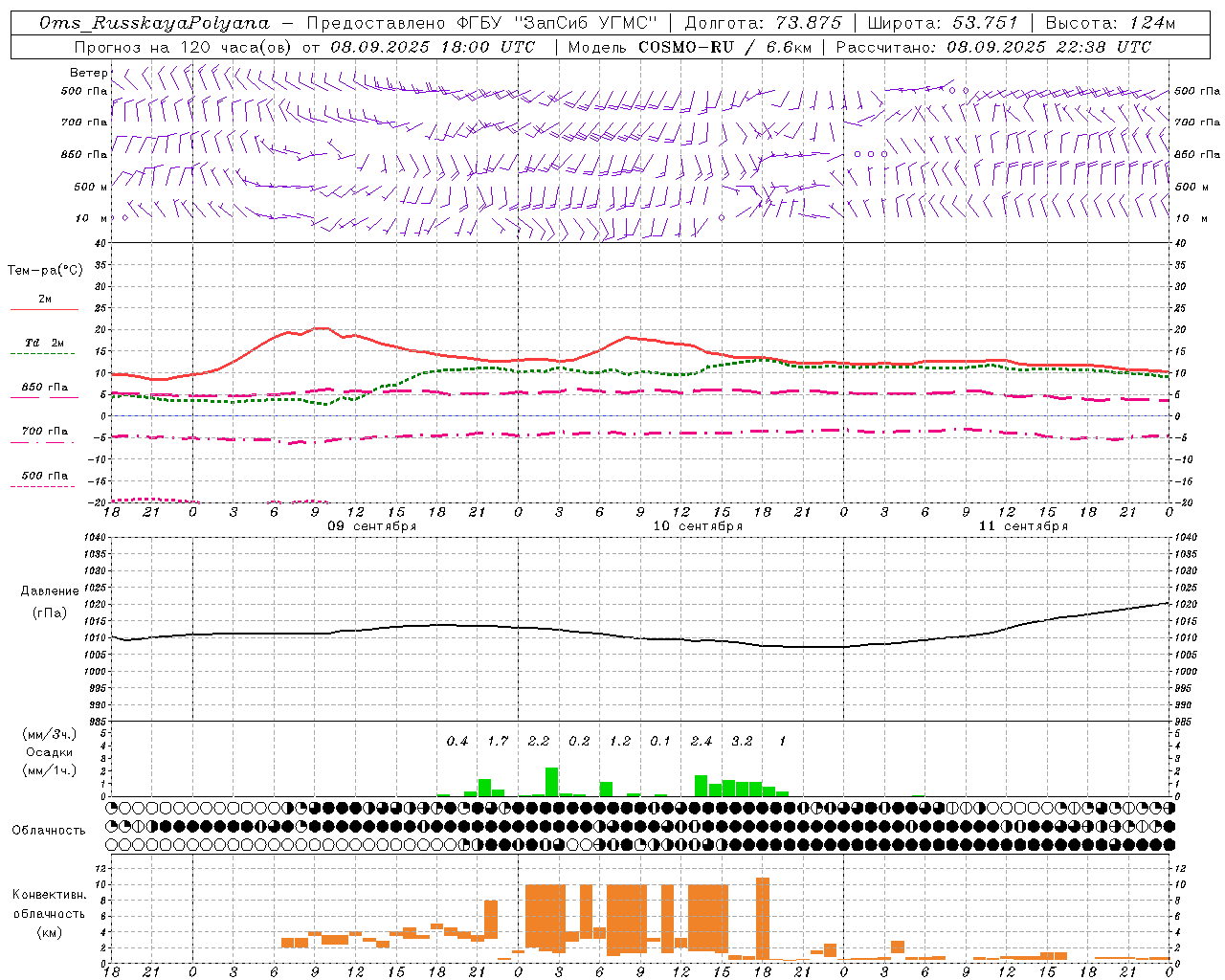
Task: Click the date label 11 сентября
Action: [x=1023, y=526]
